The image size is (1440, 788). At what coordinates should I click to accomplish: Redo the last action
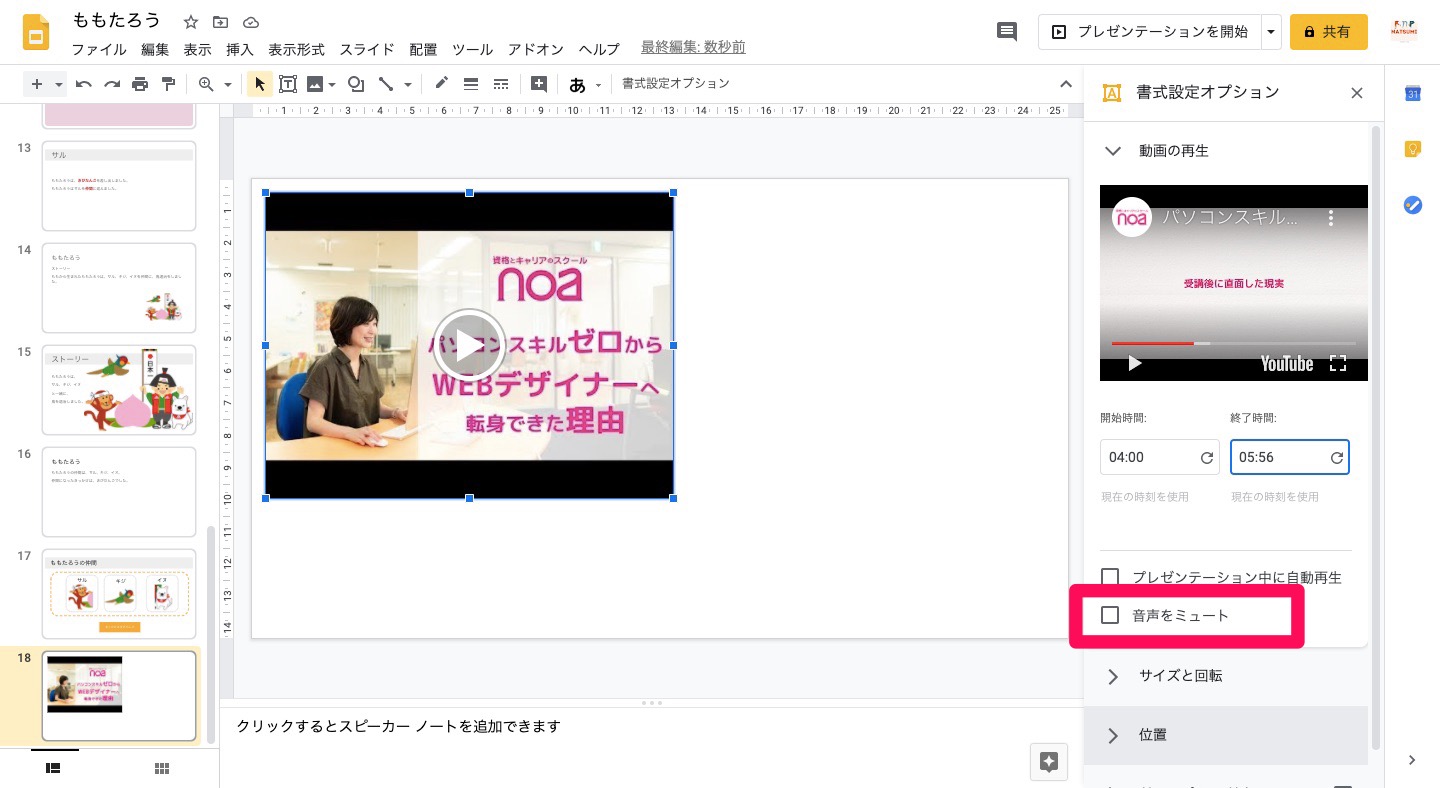pyautogui.click(x=112, y=84)
